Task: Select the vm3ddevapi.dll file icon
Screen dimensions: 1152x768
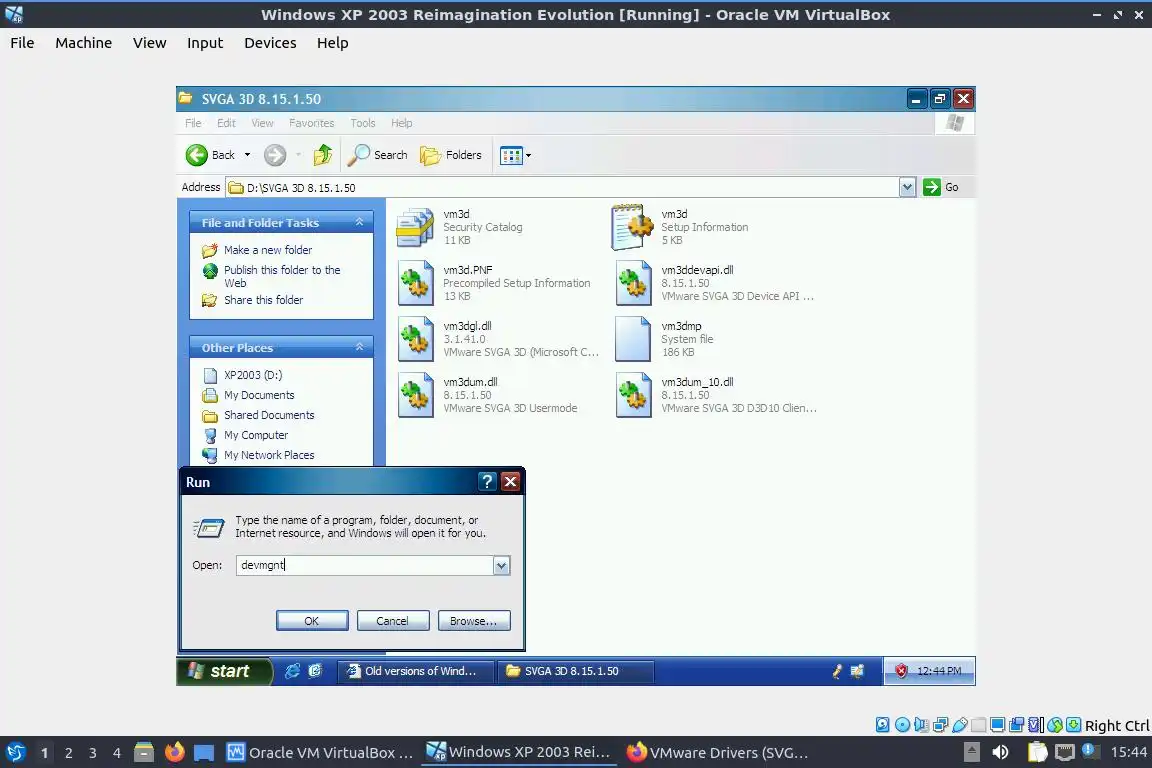Action: tap(633, 283)
